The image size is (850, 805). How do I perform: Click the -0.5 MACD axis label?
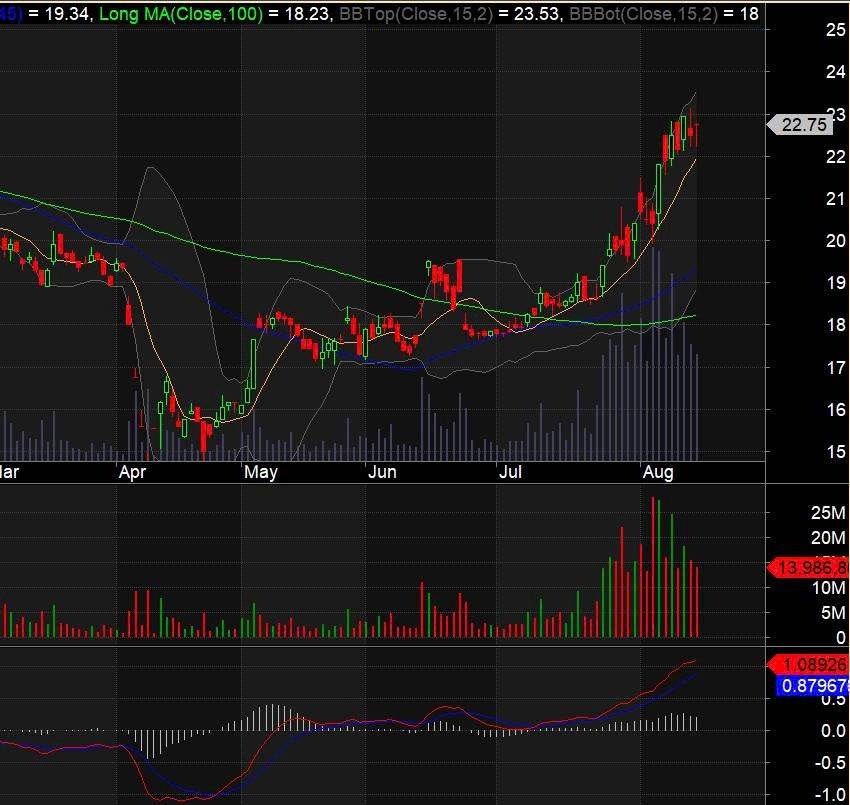(x=830, y=763)
